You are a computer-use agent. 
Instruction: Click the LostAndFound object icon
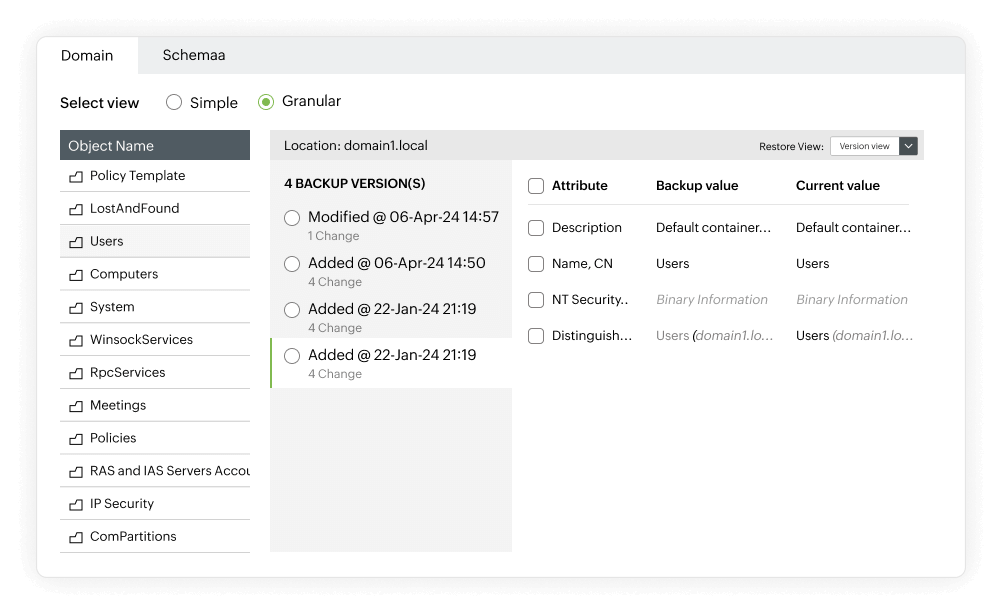click(x=75, y=208)
